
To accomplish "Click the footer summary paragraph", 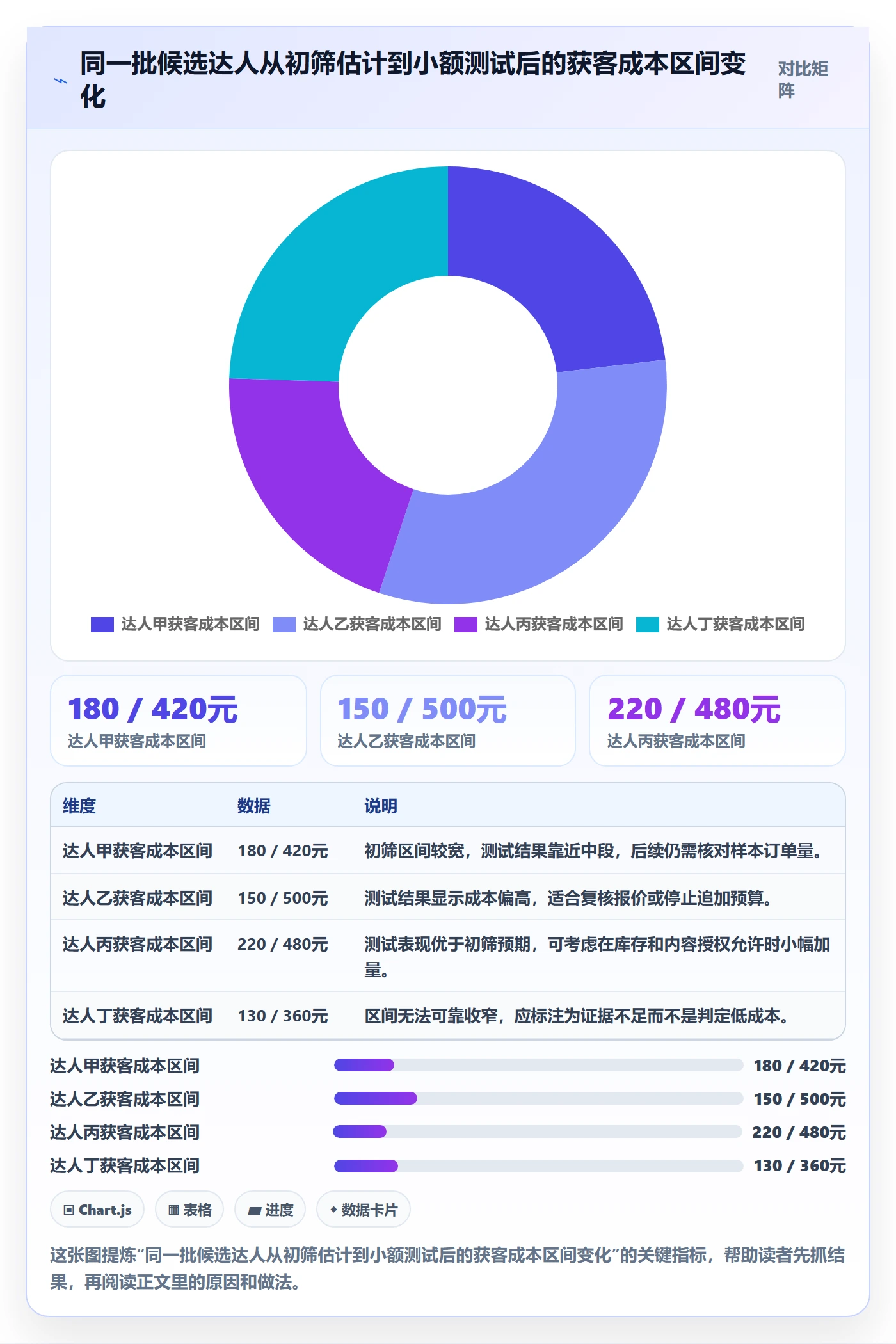I will tap(447, 1268).
